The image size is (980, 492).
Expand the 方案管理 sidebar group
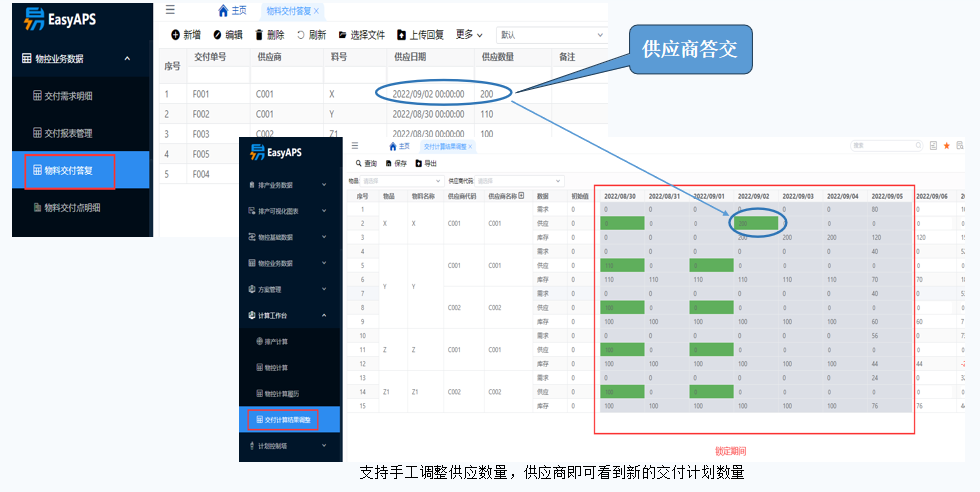(323, 289)
